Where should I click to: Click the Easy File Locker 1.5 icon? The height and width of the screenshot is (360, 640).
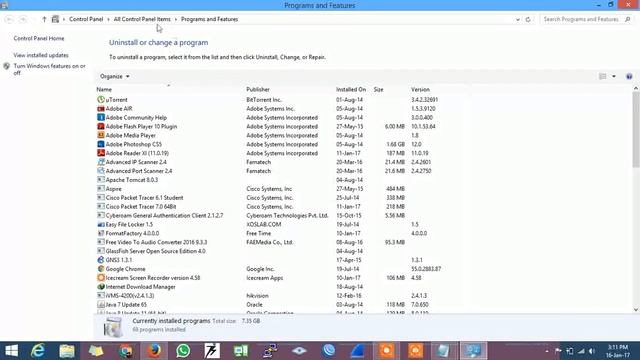click(x=101, y=224)
